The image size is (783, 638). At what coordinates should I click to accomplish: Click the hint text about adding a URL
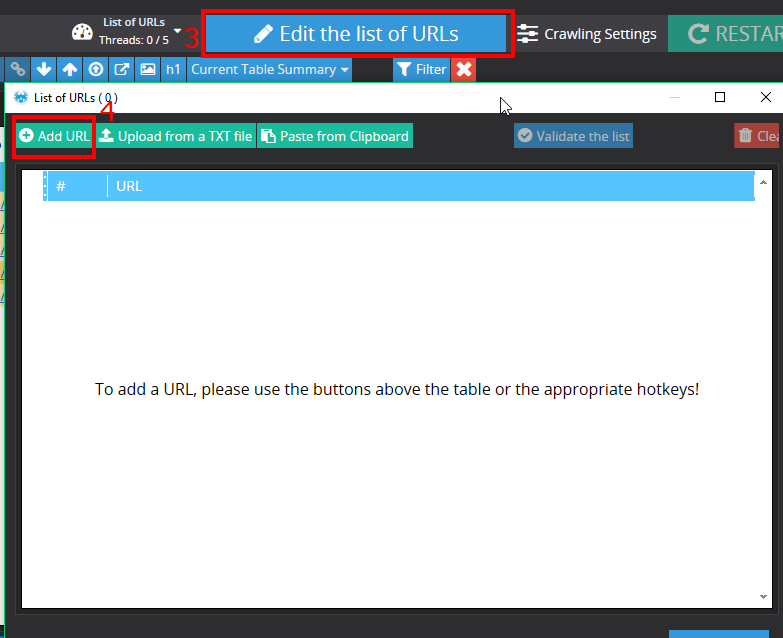(x=397, y=389)
